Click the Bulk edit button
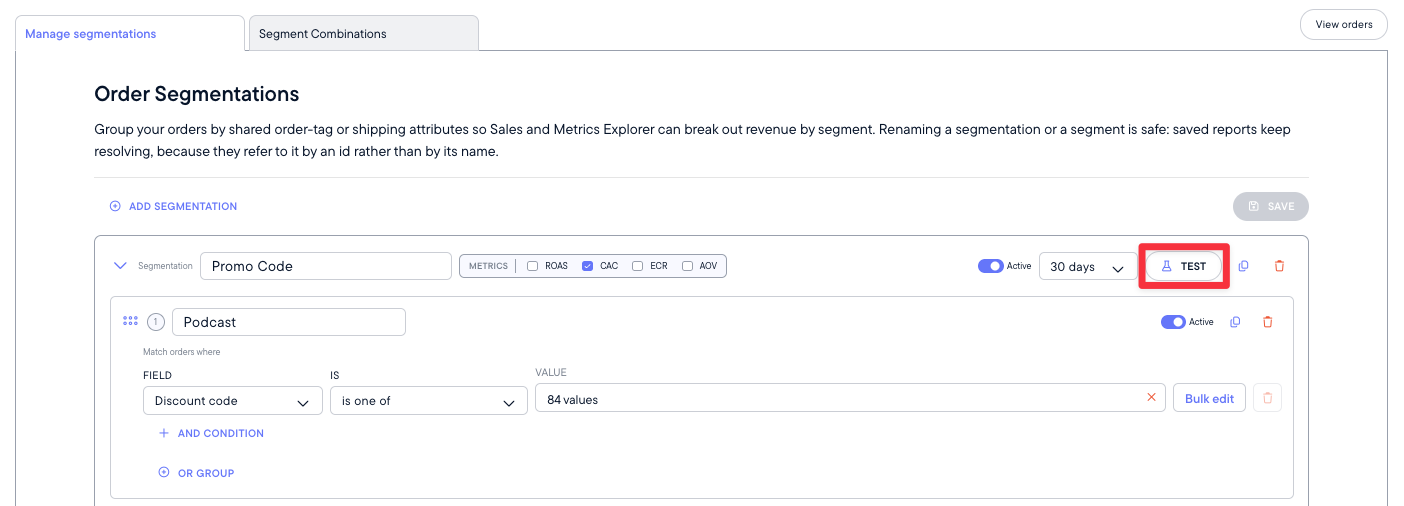The width and height of the screenshot is (1404, 506). coord(1209,398)
